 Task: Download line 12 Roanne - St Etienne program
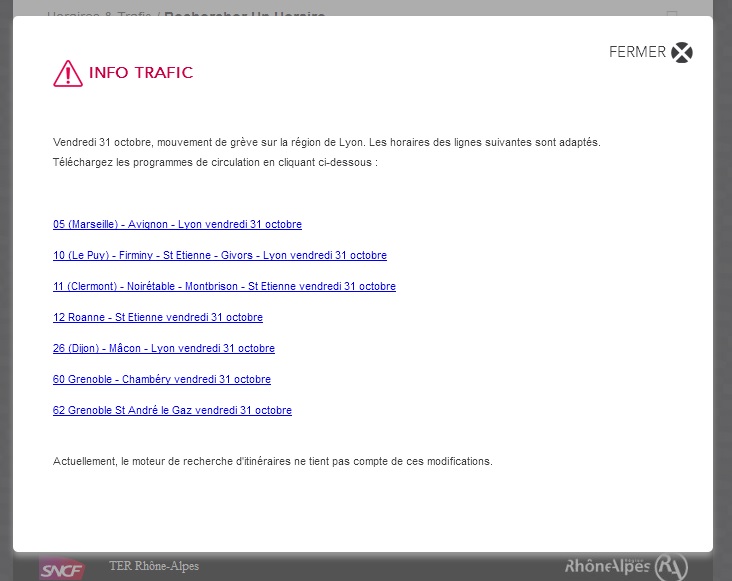[x=158, y=318]
